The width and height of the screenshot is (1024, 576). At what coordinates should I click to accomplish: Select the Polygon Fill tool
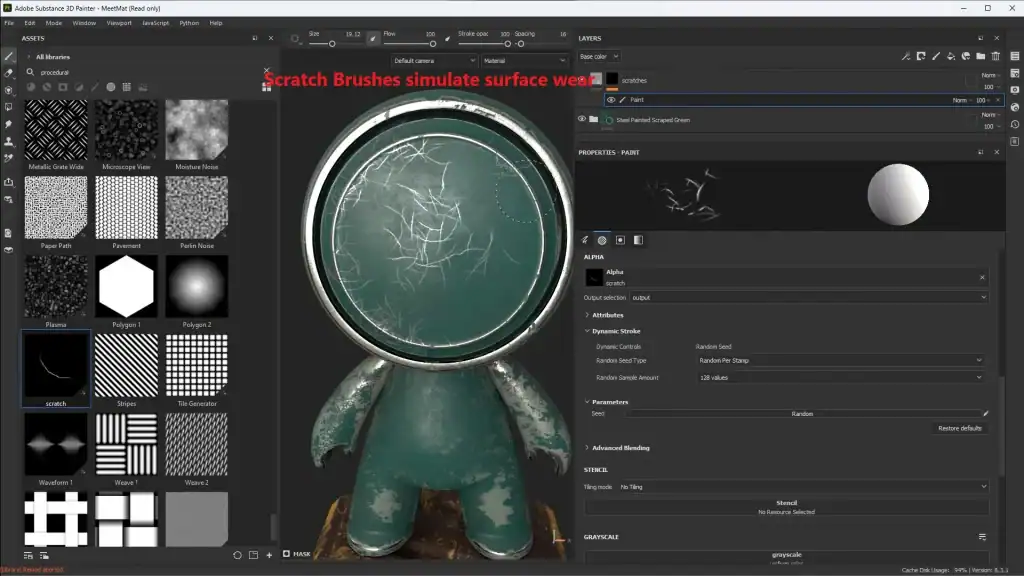[9, 107]
